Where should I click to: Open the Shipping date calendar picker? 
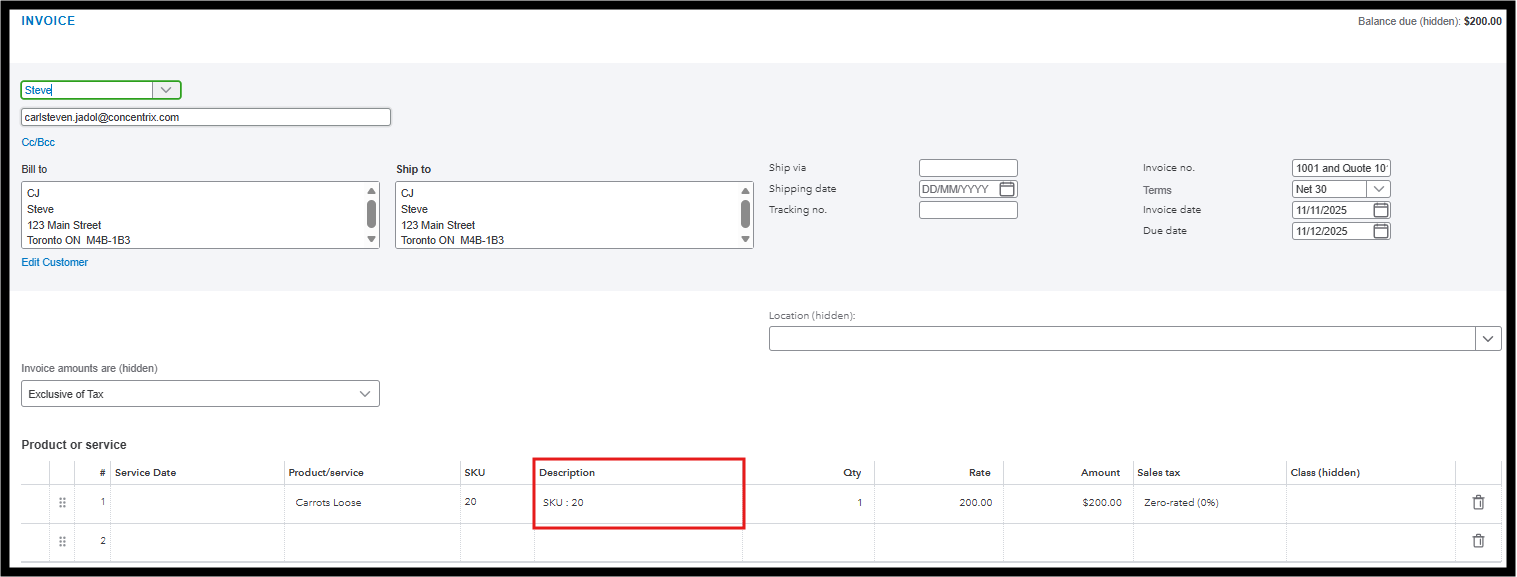1007,189
